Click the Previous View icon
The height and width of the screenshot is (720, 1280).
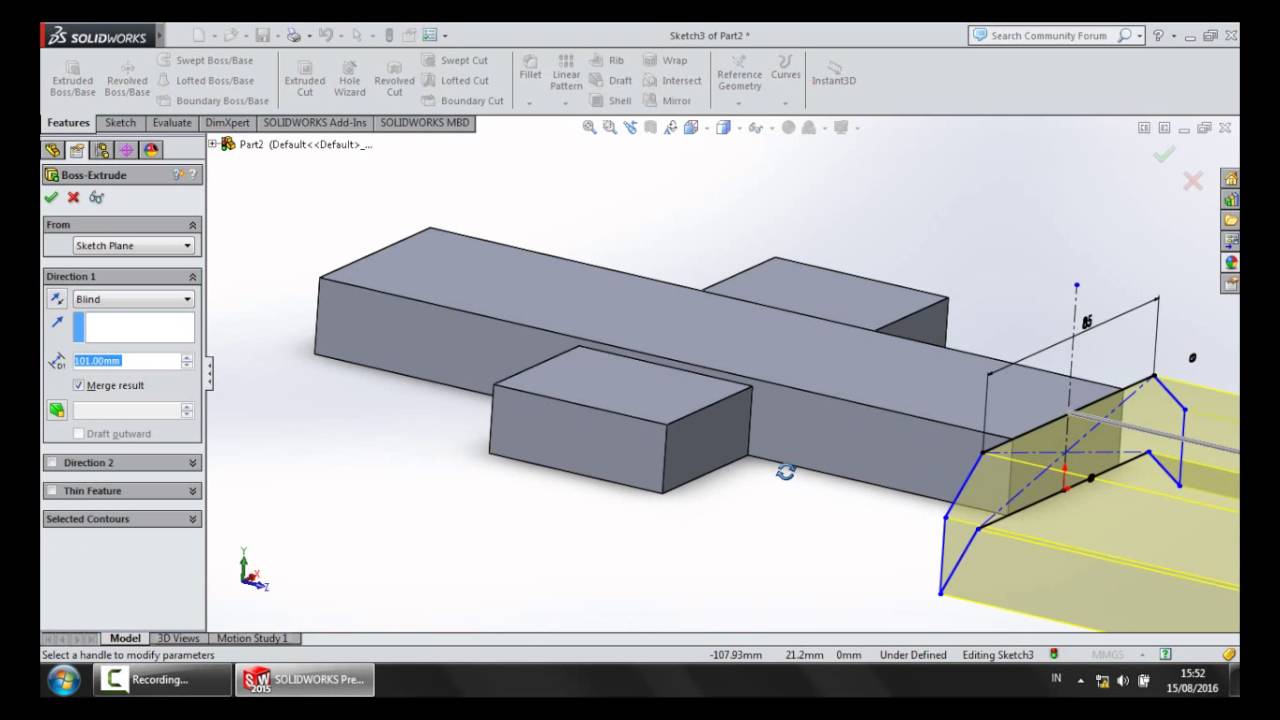tap(630, 127)
